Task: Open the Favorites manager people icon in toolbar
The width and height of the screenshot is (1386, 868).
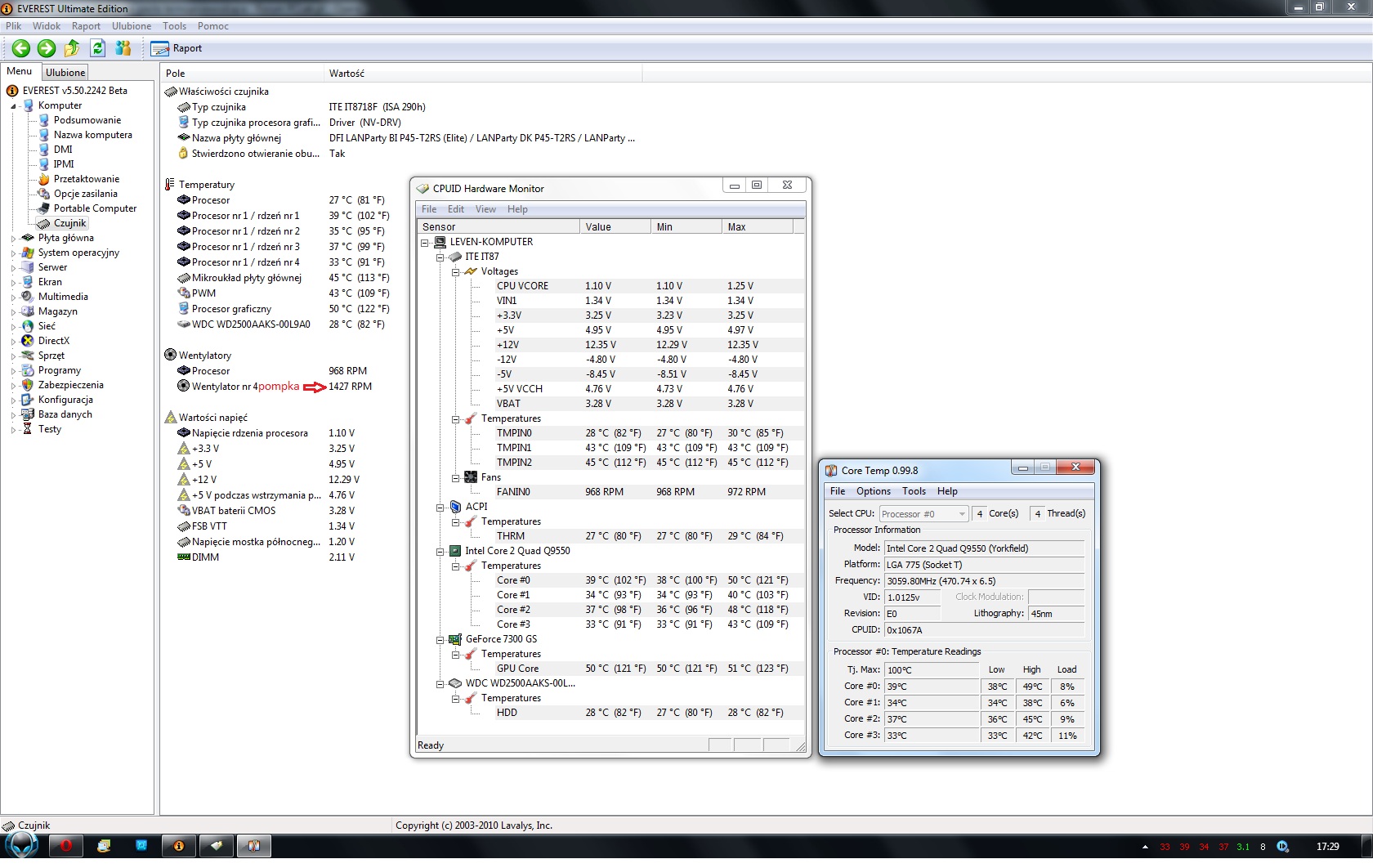Action: coord(123,48)
